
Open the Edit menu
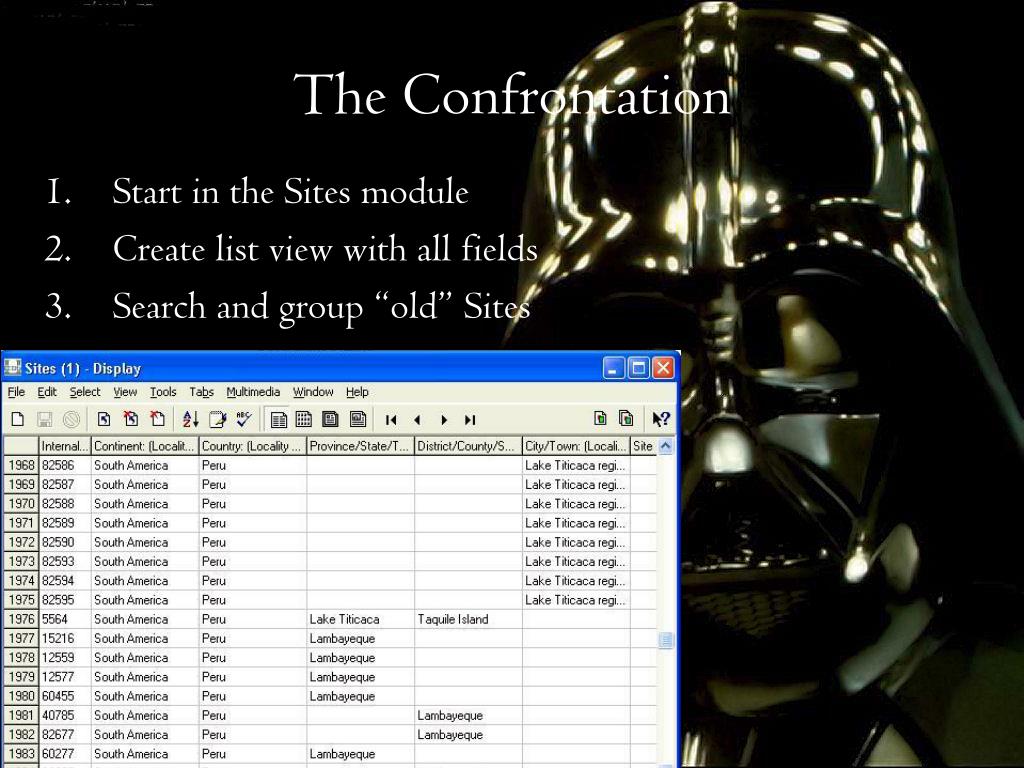[46, 392]
